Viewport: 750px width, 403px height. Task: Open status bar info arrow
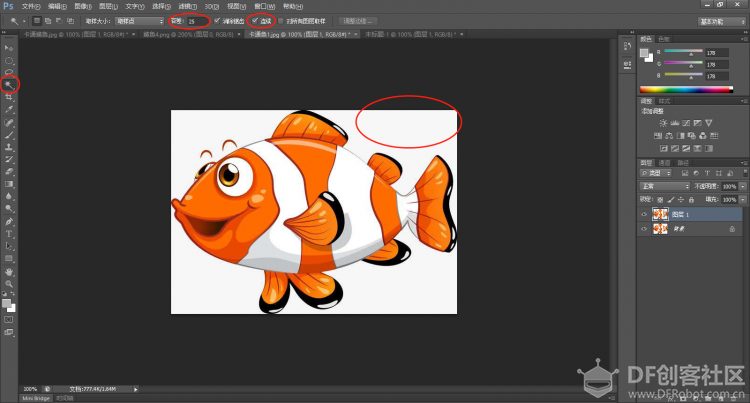[135, 389]
